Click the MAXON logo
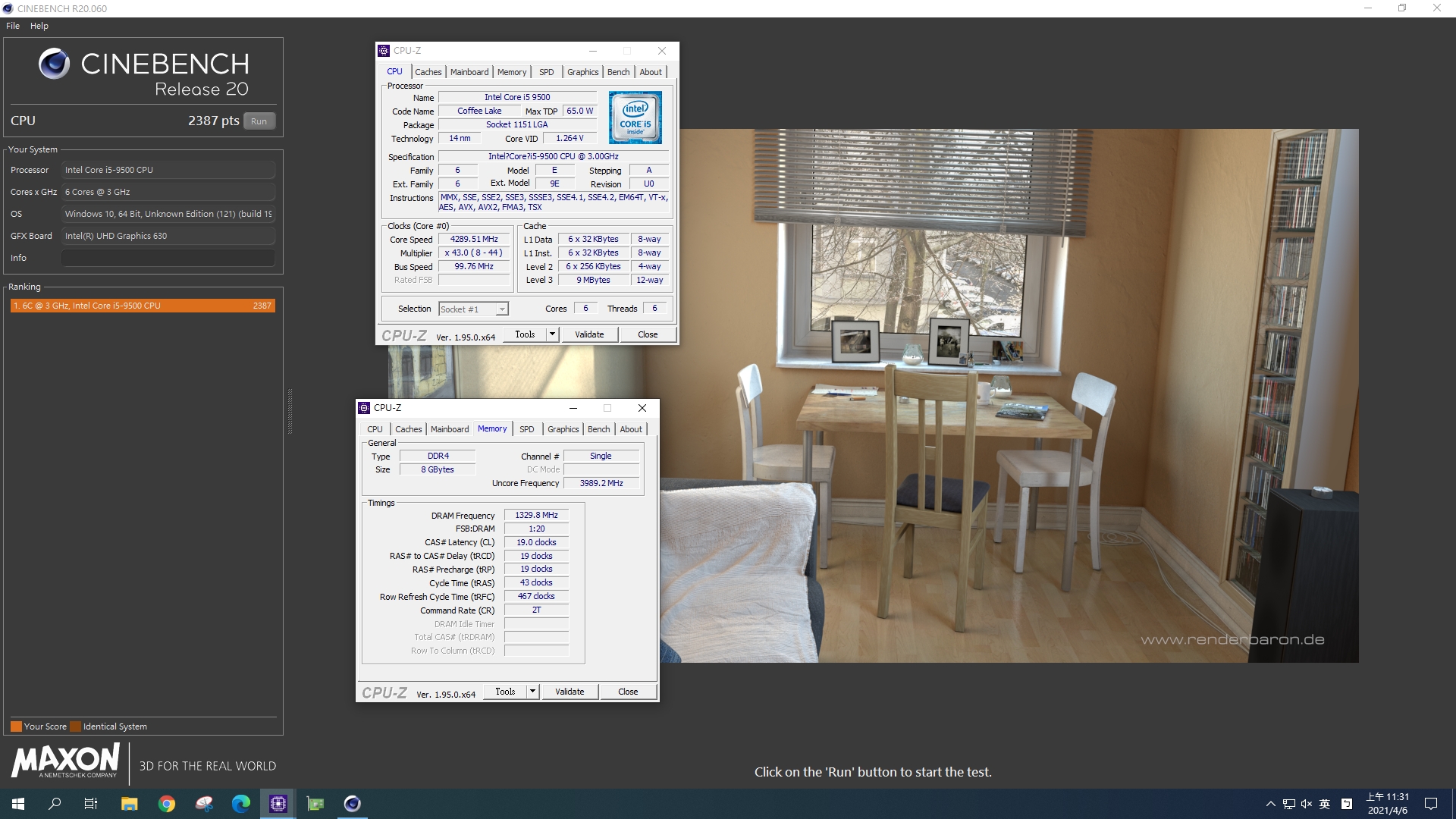Viewport: 1456px width, 819px height. [65, 761]
